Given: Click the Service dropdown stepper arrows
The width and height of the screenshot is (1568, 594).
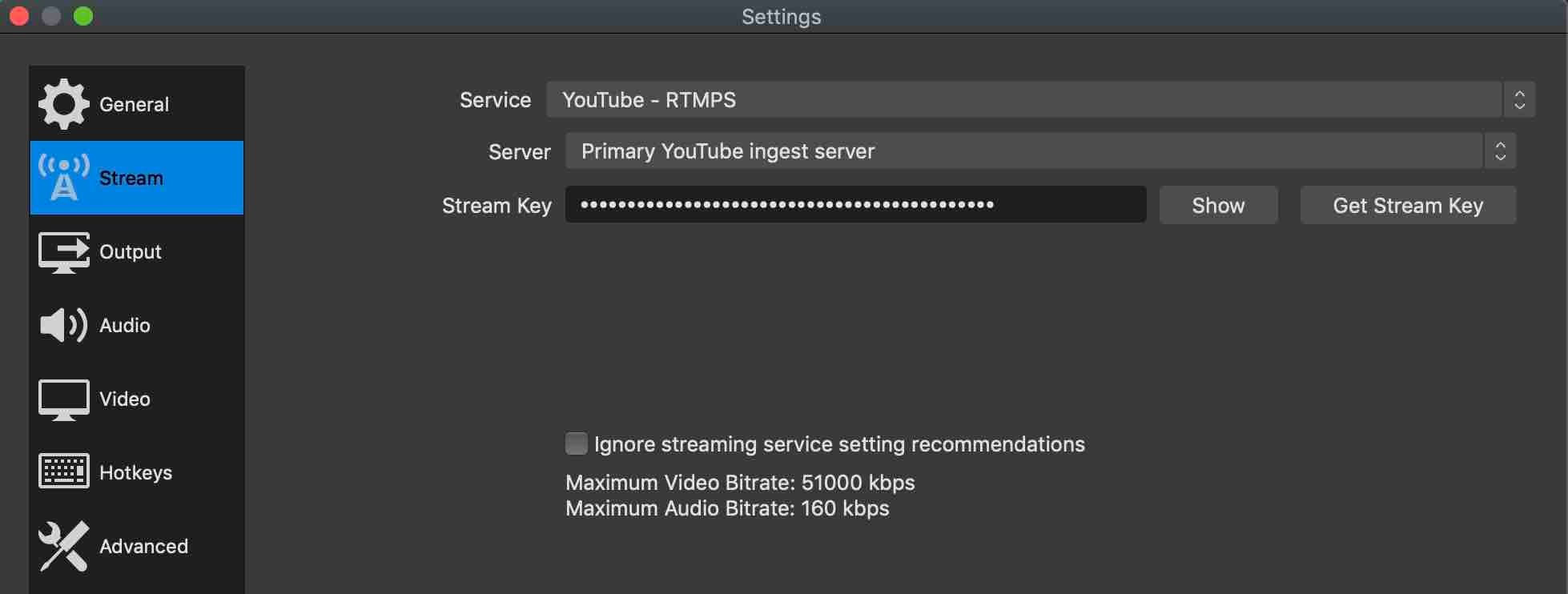Looking at the screenshot, I should 1519,99.
